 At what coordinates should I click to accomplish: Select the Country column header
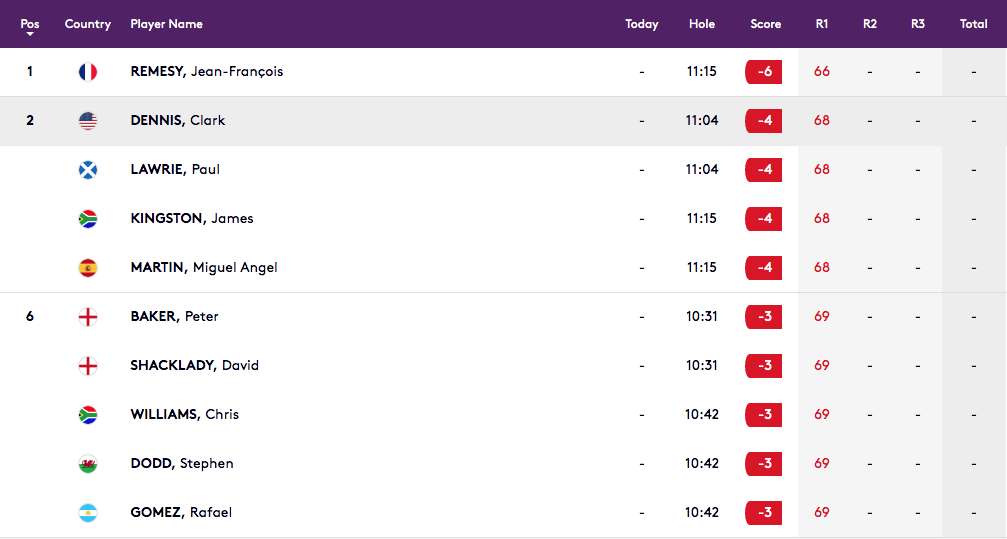pos(88,24)
